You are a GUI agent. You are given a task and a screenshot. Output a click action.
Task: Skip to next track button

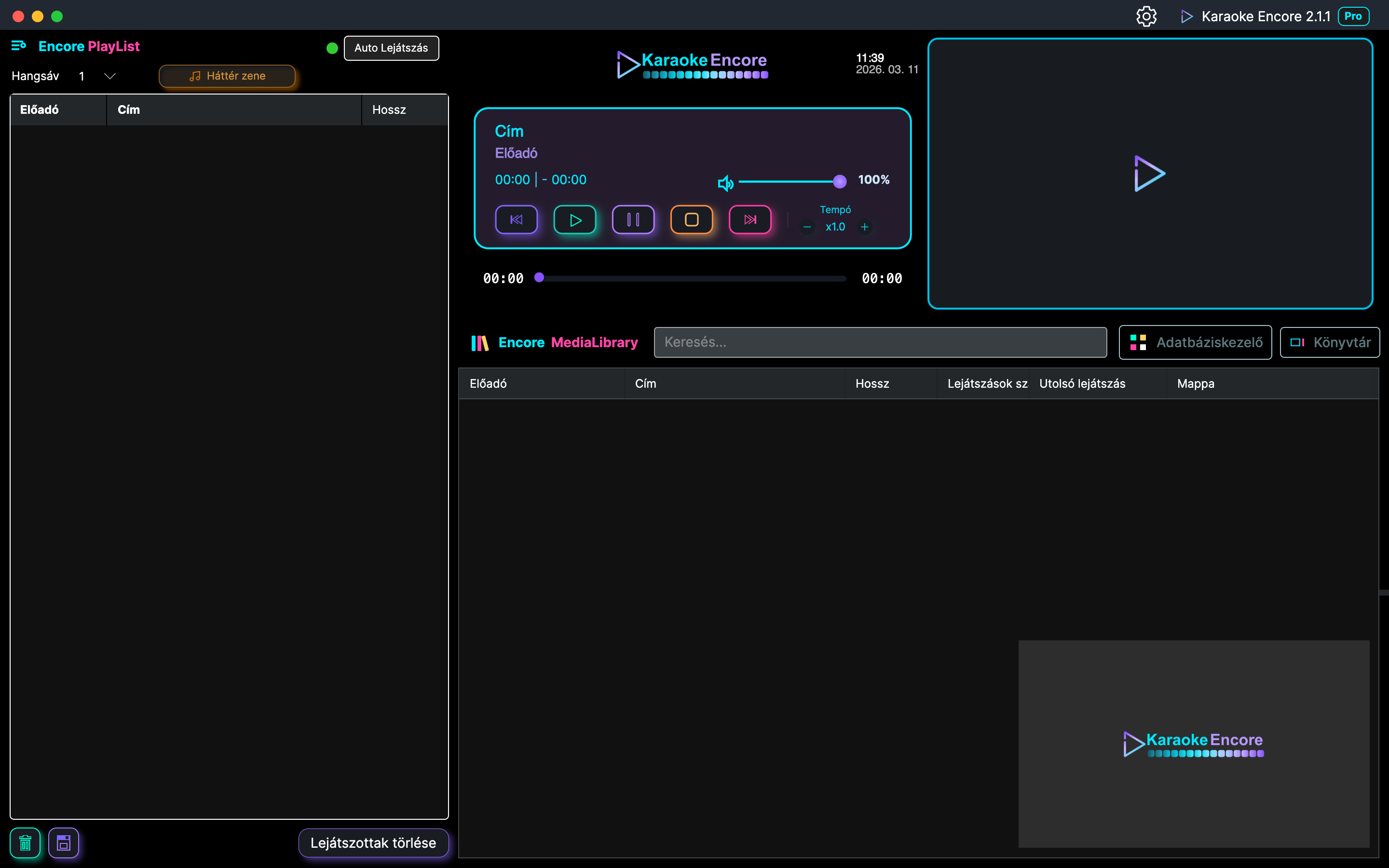749,220
